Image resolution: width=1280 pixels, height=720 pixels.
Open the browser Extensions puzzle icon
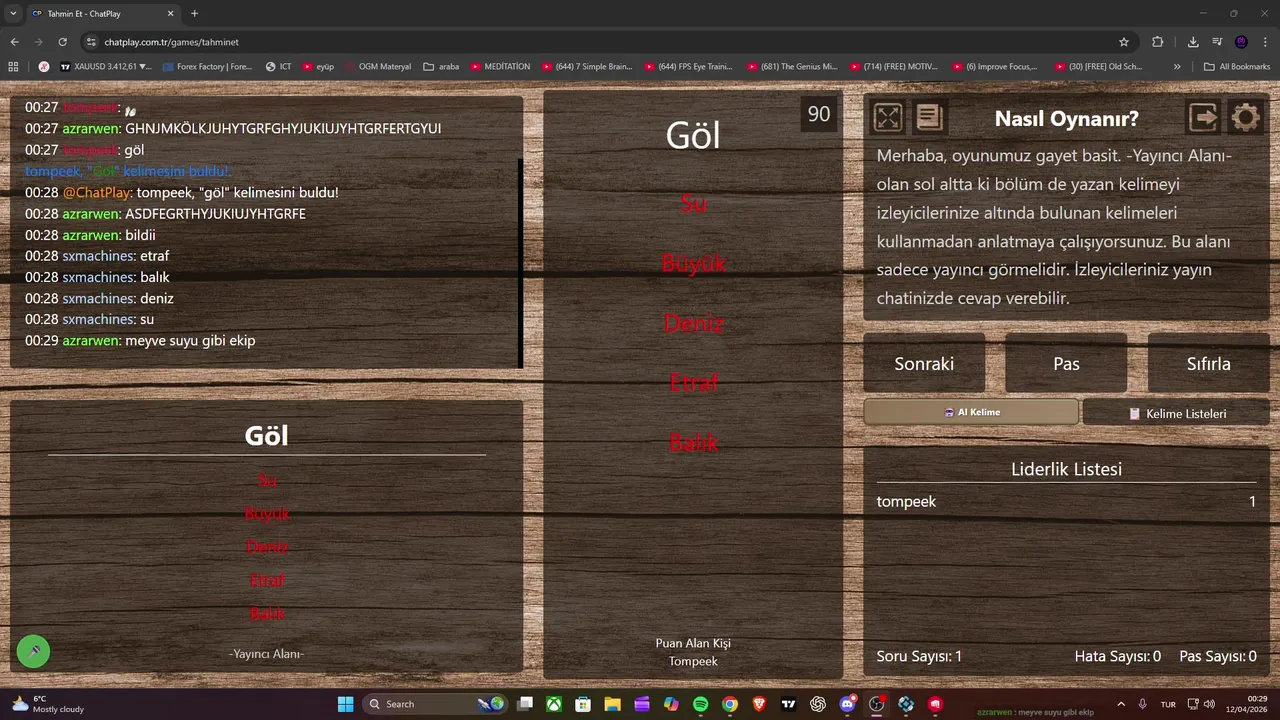1158,42
